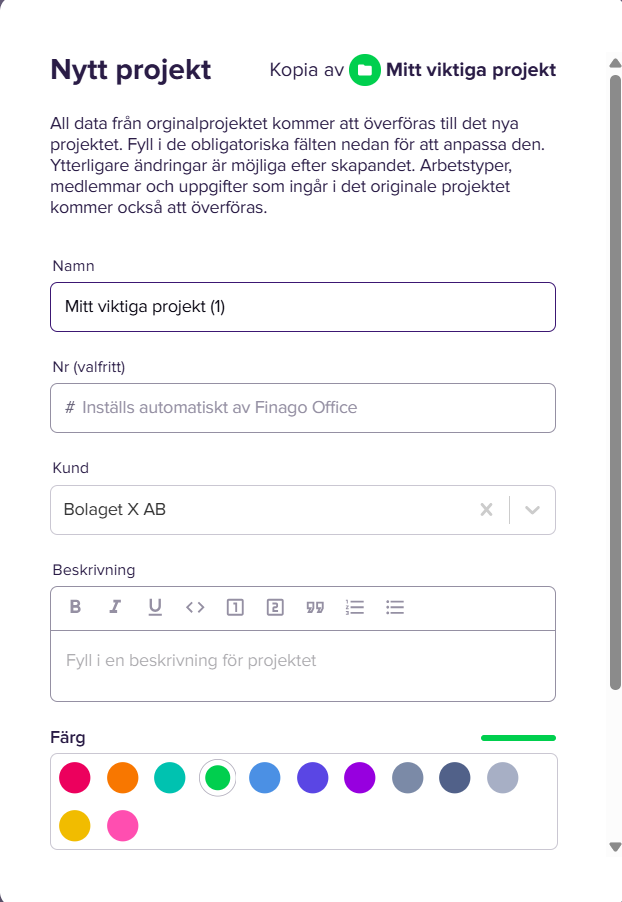Apply heading 1 style in description
Screen dimensions: 622x902
click(x=235, y=607)
